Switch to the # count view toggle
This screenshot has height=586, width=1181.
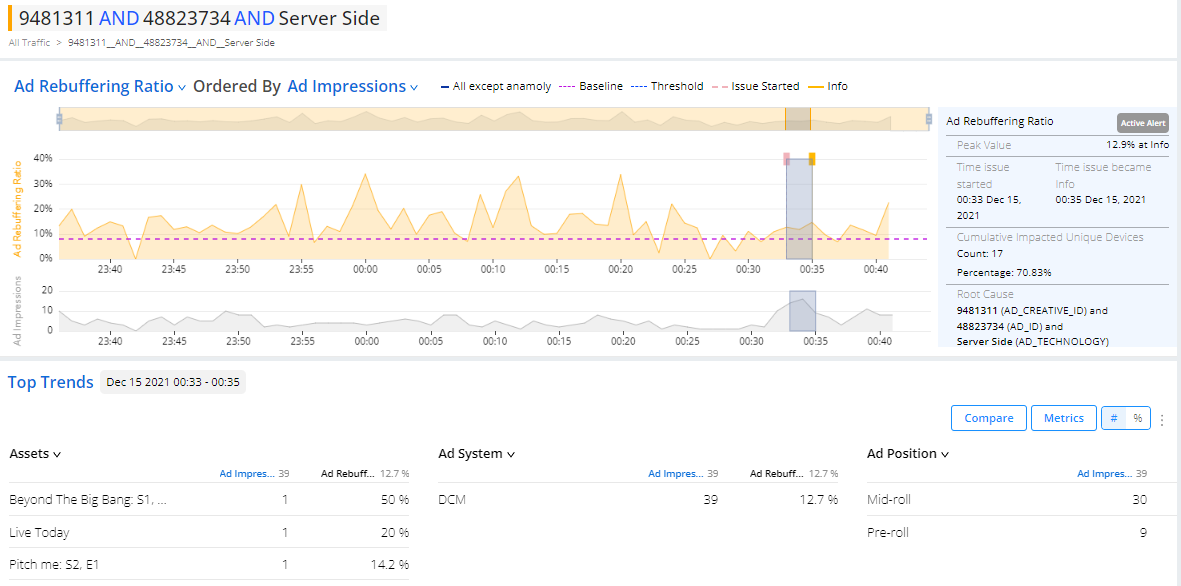point(1113,418)
